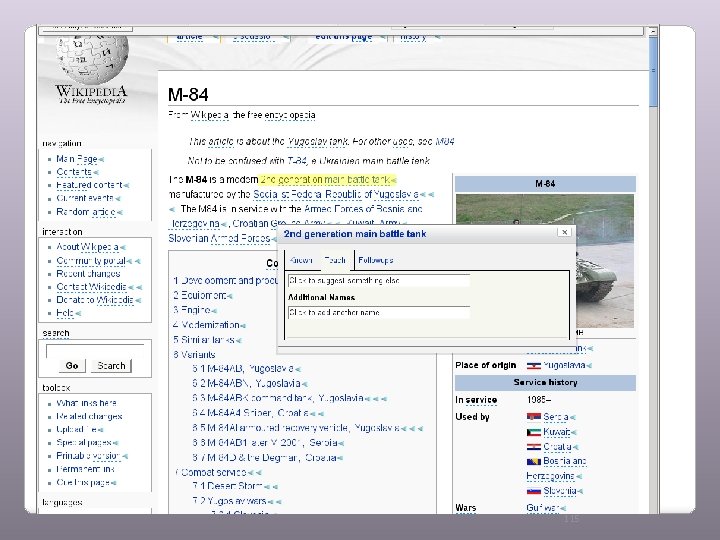Jump to entry 6.4 M-84A4 Sniper, Croatia

pyautogui.click(x=250, y=413)
